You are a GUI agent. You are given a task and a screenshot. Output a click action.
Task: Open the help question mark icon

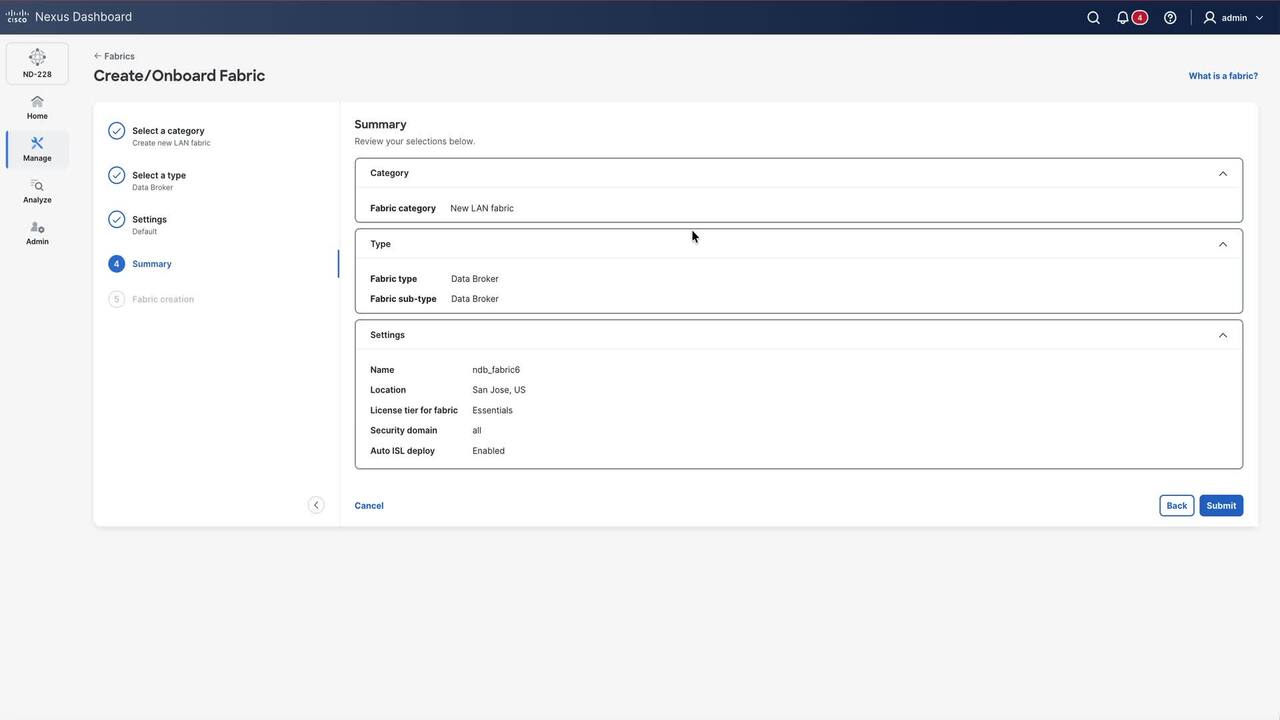[1170, 17]
